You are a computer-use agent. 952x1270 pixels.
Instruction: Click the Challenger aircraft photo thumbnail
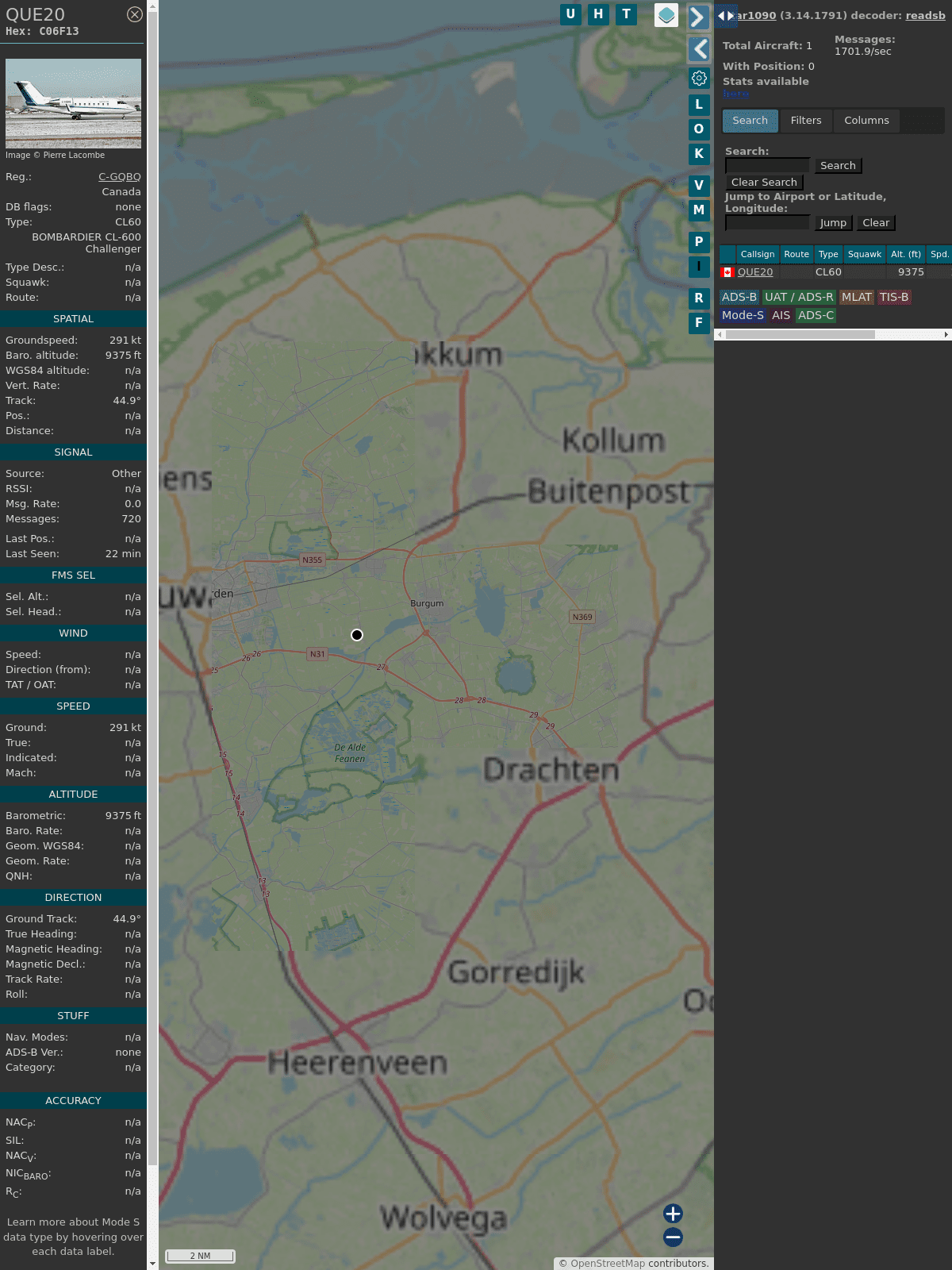pos(73,103)
